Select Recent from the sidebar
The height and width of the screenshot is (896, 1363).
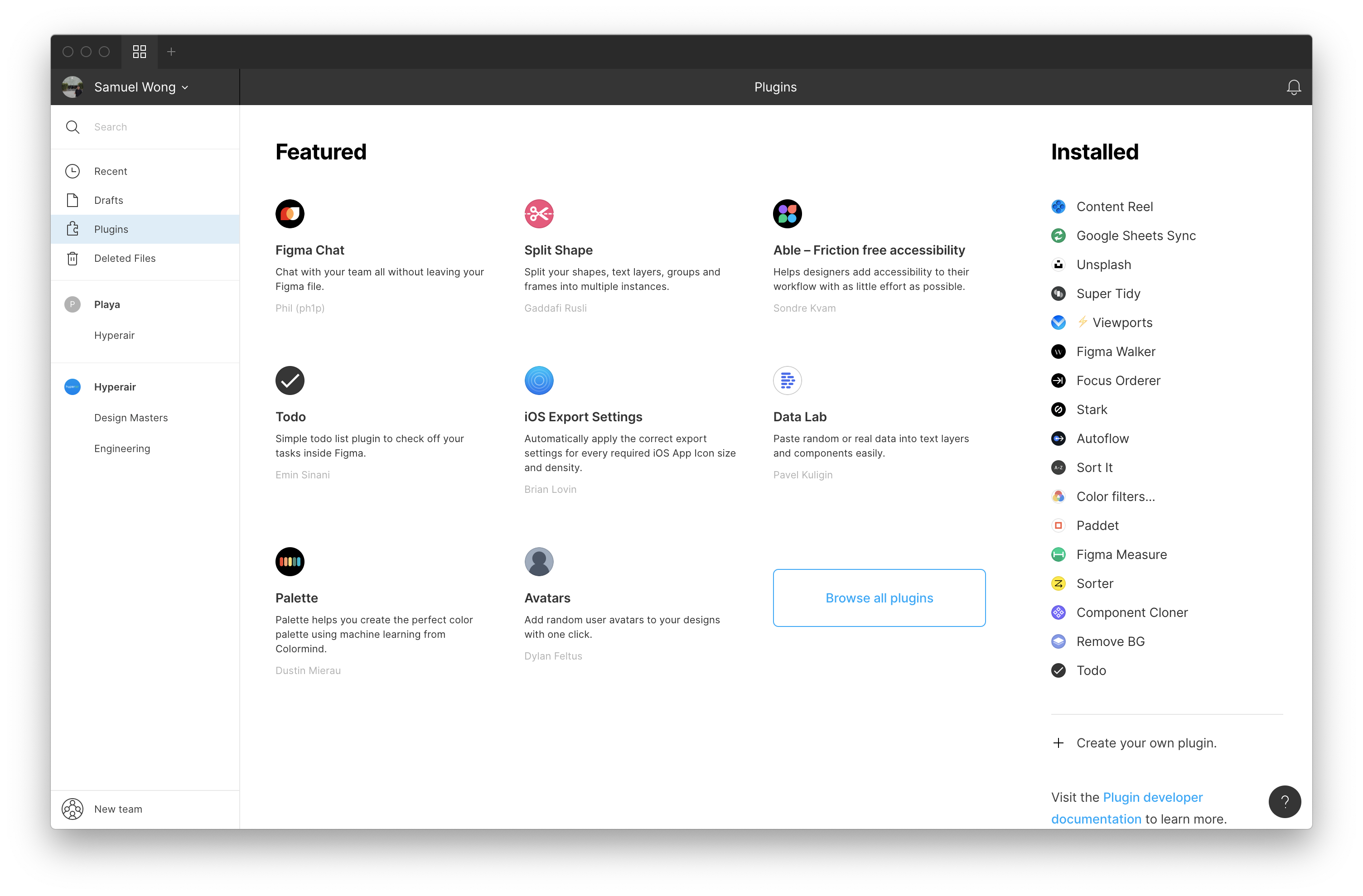click(110, 171)
